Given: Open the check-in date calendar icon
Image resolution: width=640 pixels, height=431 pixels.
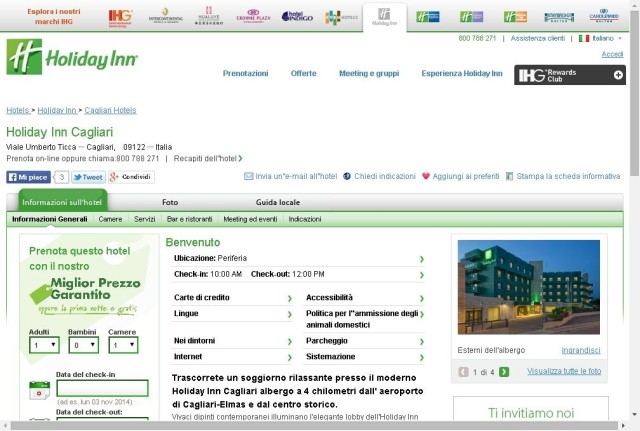Looking at the screenshot, I should (39, 390).
